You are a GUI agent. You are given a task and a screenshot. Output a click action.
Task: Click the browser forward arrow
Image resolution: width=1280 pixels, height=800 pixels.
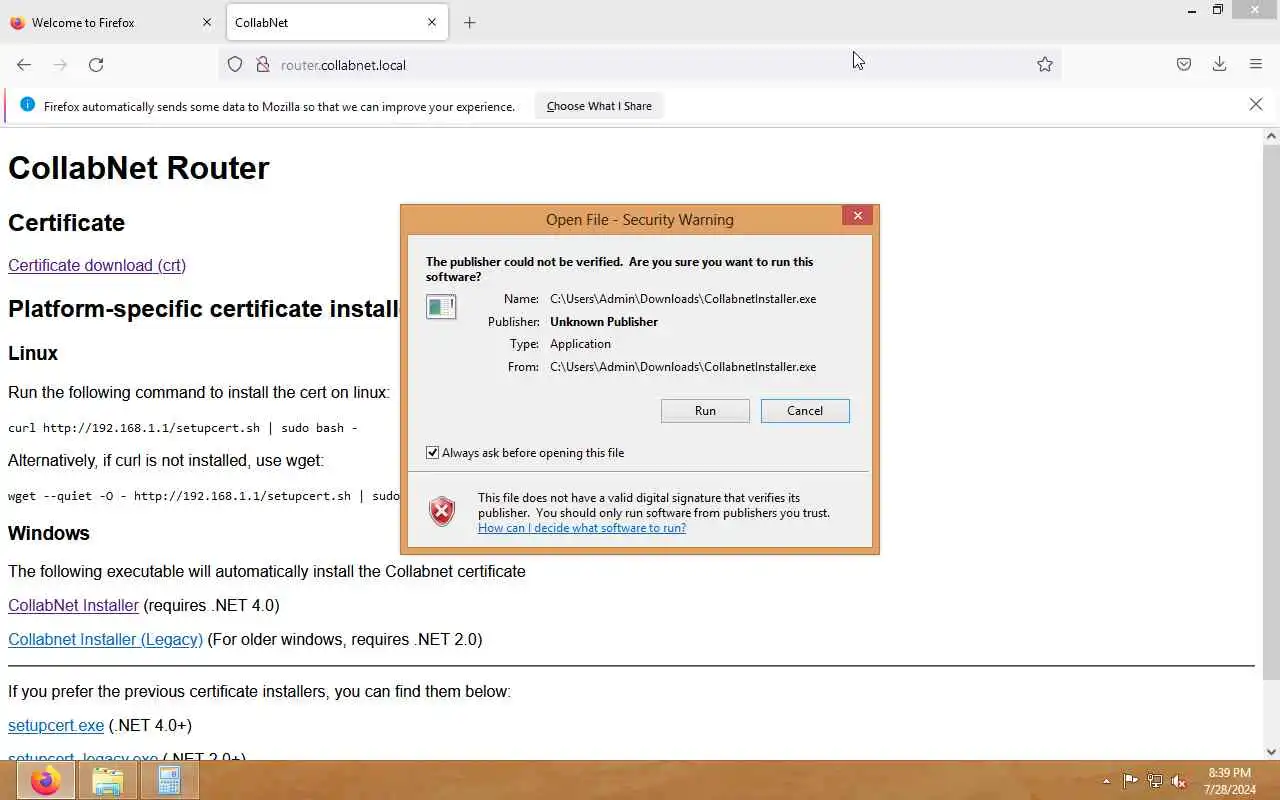pyautogui.click(x=60, y=65)
